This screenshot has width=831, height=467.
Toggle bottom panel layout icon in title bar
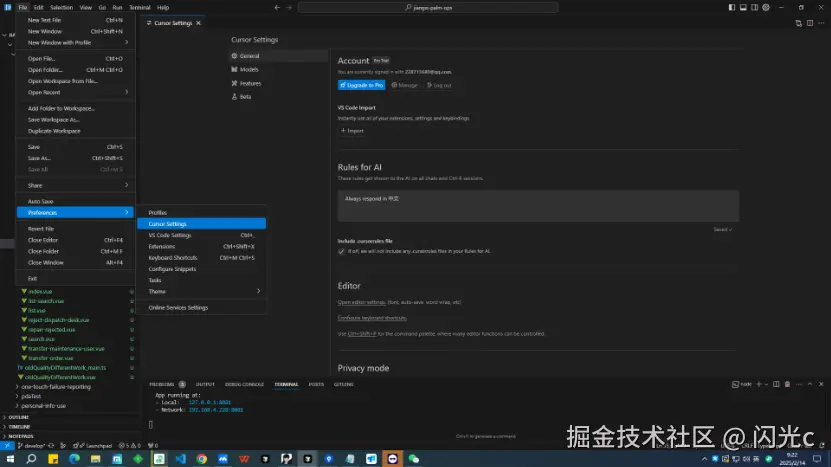743,7
